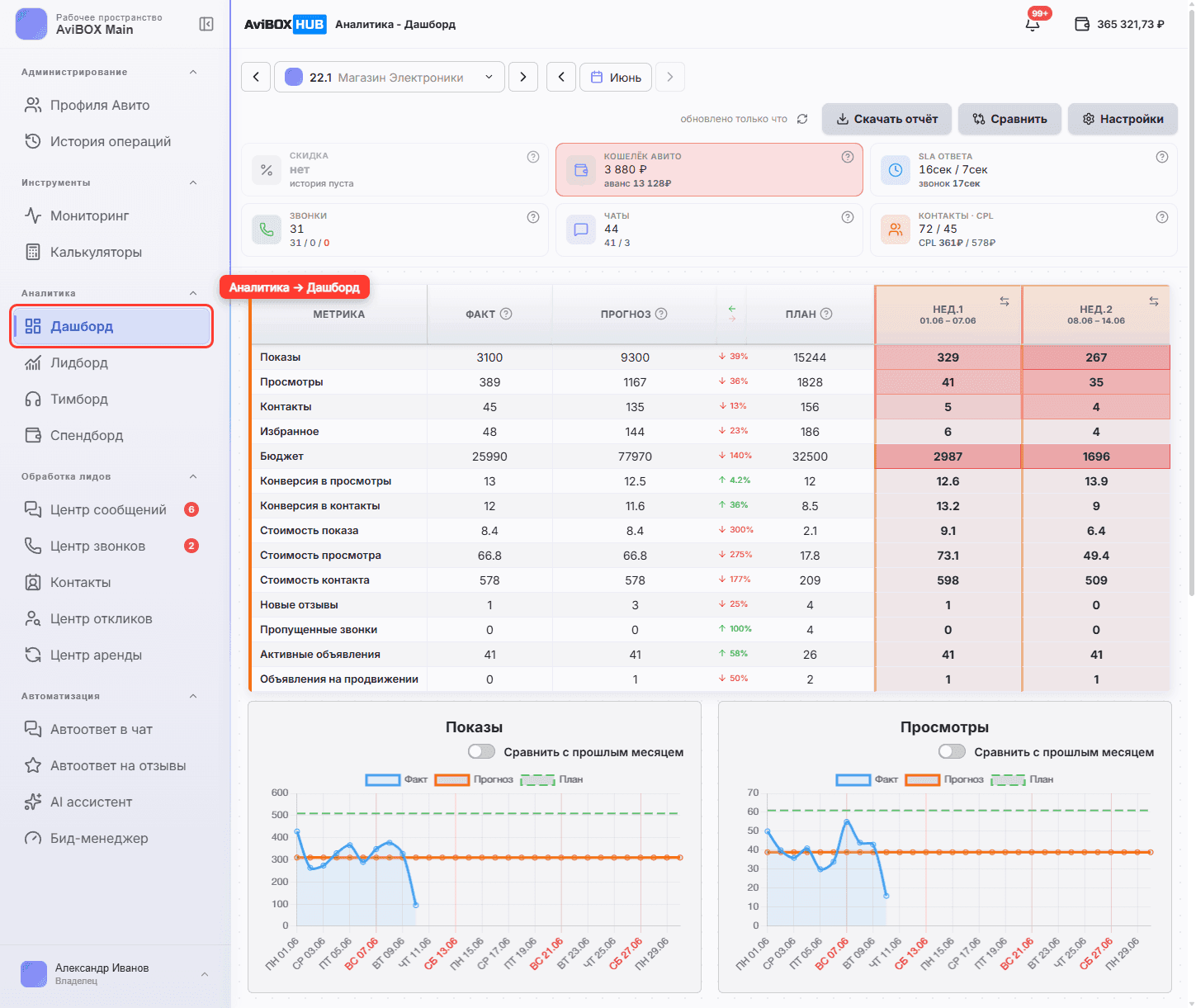Open help icon on Кошелёк Авито card
Screen dimensions: 1196x1008
(x=847, y=157)
